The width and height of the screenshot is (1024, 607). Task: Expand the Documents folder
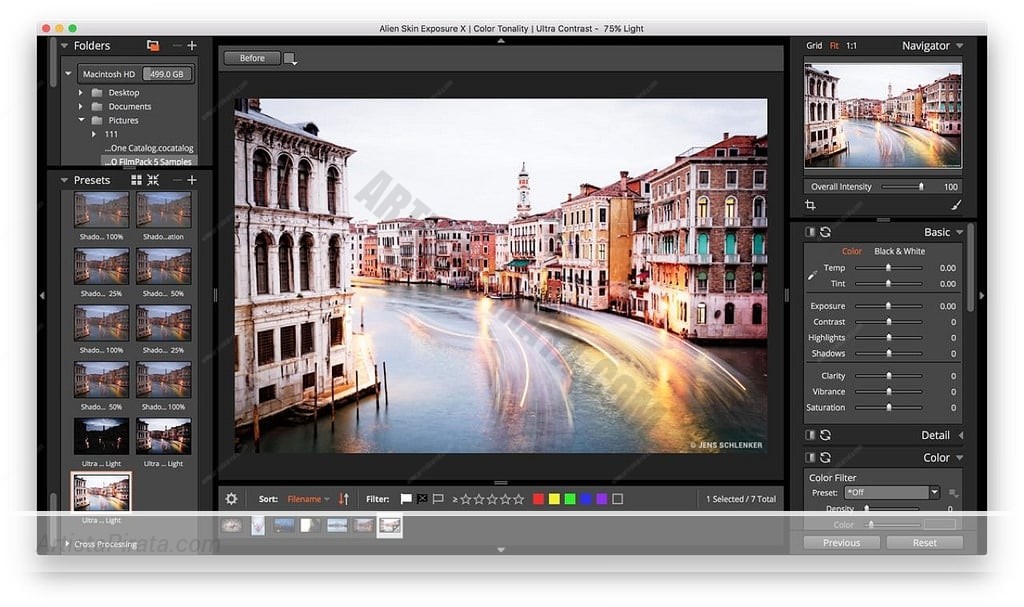pyautogui.click(x=80, y=107)
